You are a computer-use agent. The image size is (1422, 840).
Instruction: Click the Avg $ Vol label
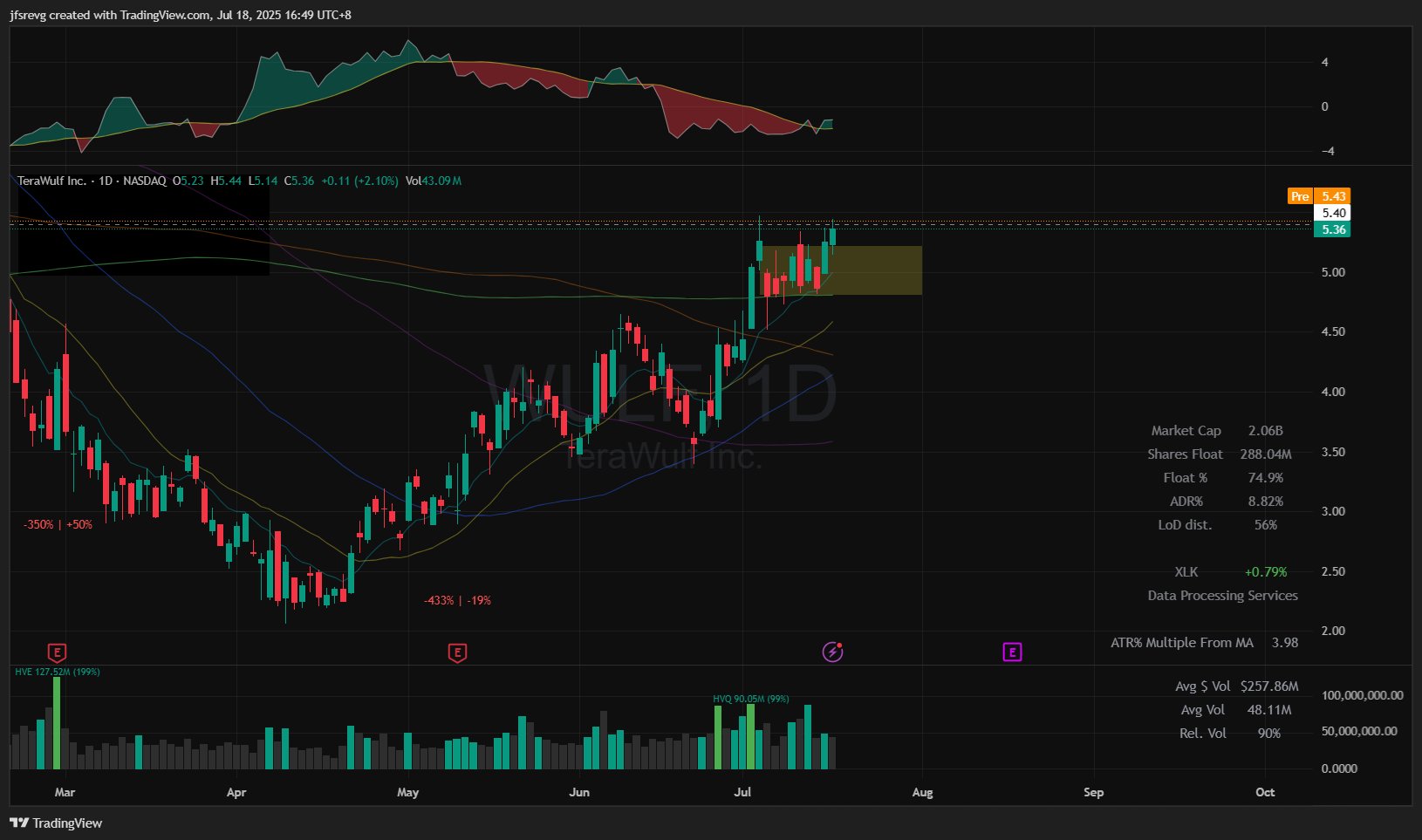[1202, 686]
